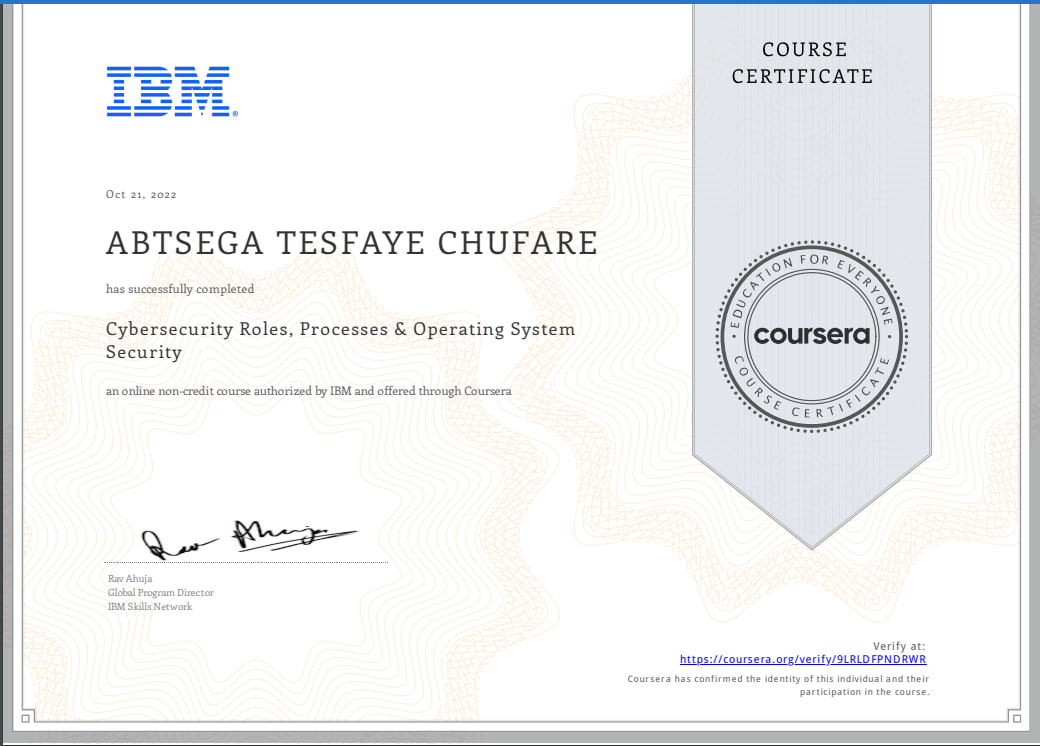Click the "Verify at:" label
This screenshot has height=746, width=1040.
coord(899,646)
